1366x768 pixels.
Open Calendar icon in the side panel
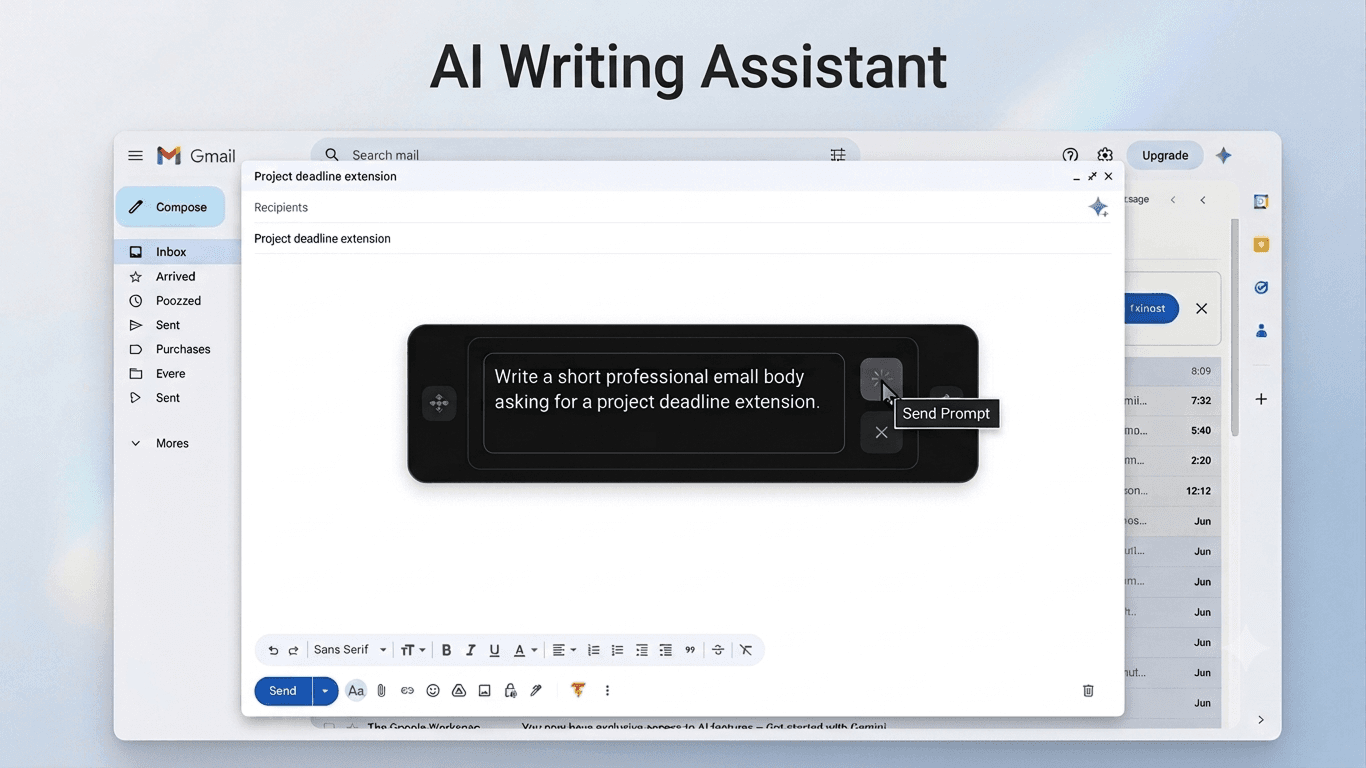click(1261, 202)
